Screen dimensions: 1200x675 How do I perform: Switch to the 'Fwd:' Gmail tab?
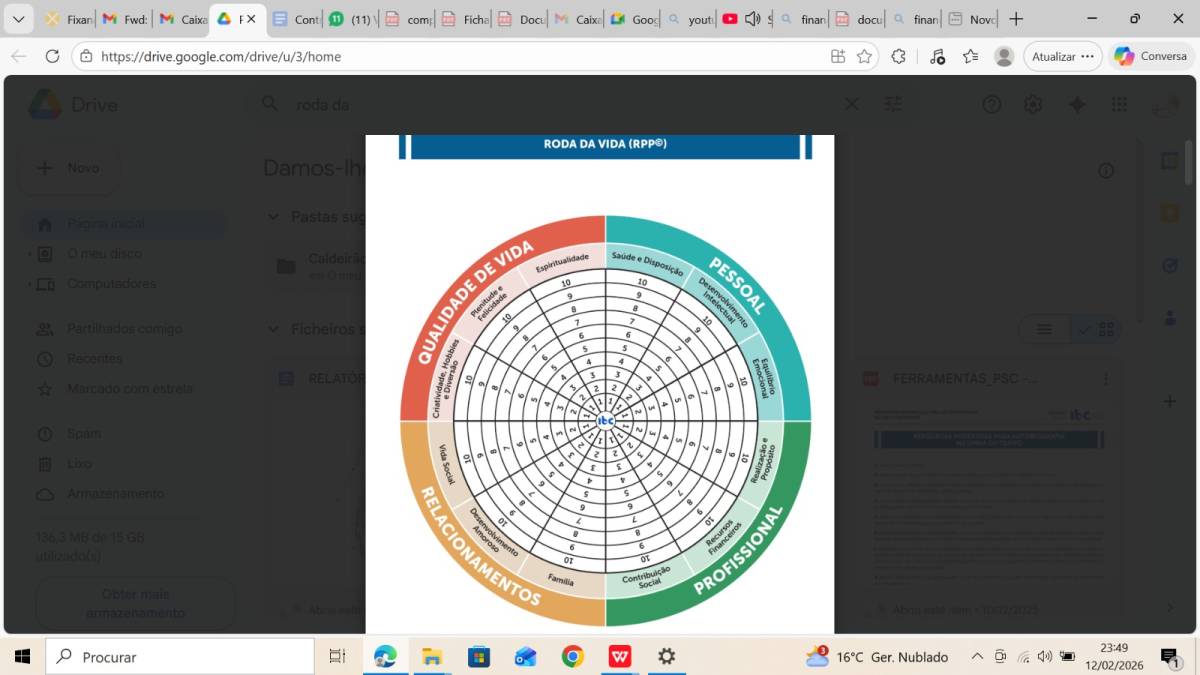pos(124,19)
